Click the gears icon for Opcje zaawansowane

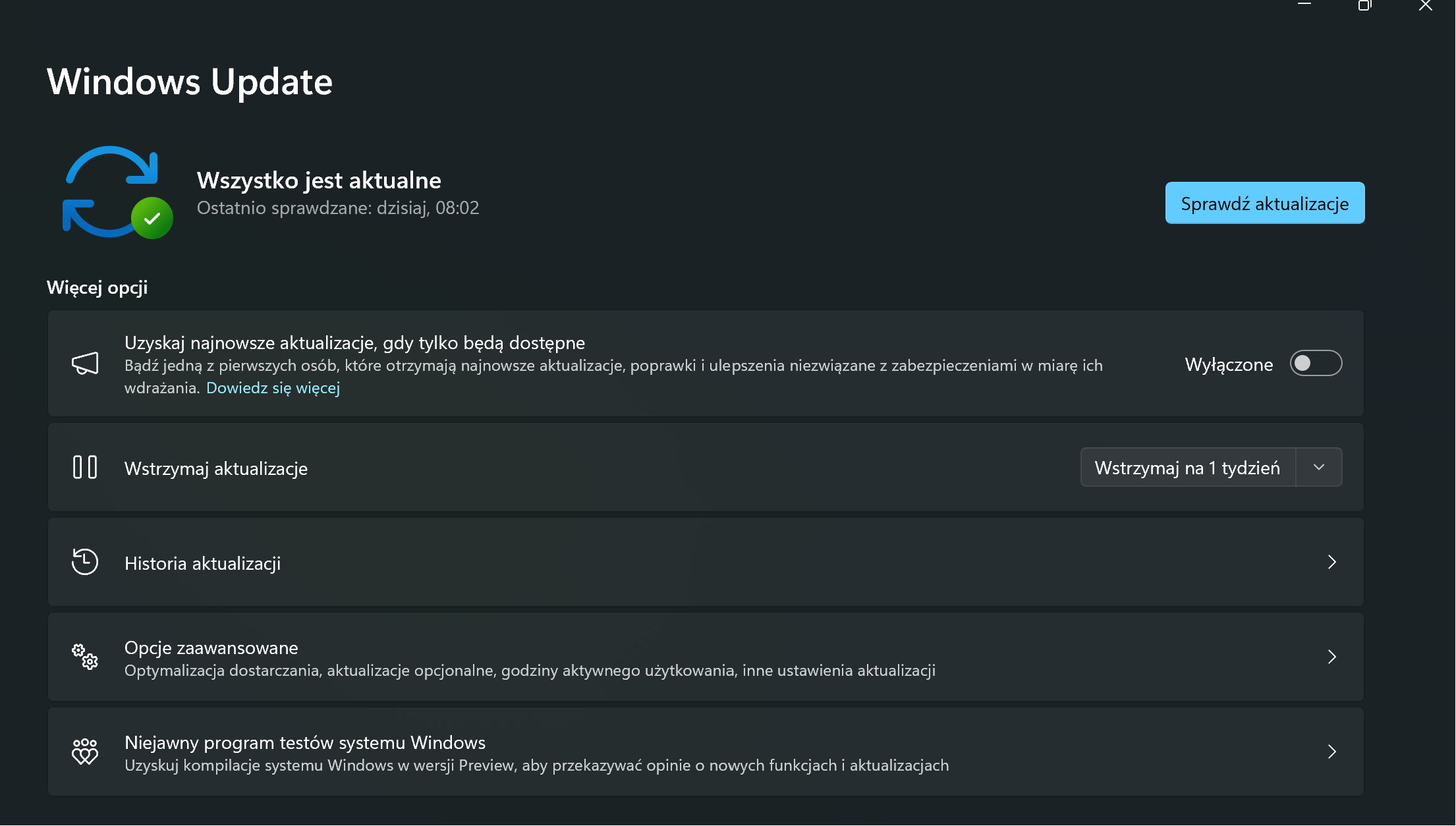(x=85, y=657)
